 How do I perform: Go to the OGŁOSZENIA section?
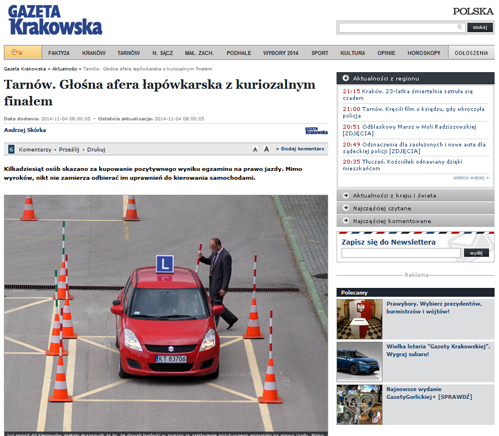(471, 53)
